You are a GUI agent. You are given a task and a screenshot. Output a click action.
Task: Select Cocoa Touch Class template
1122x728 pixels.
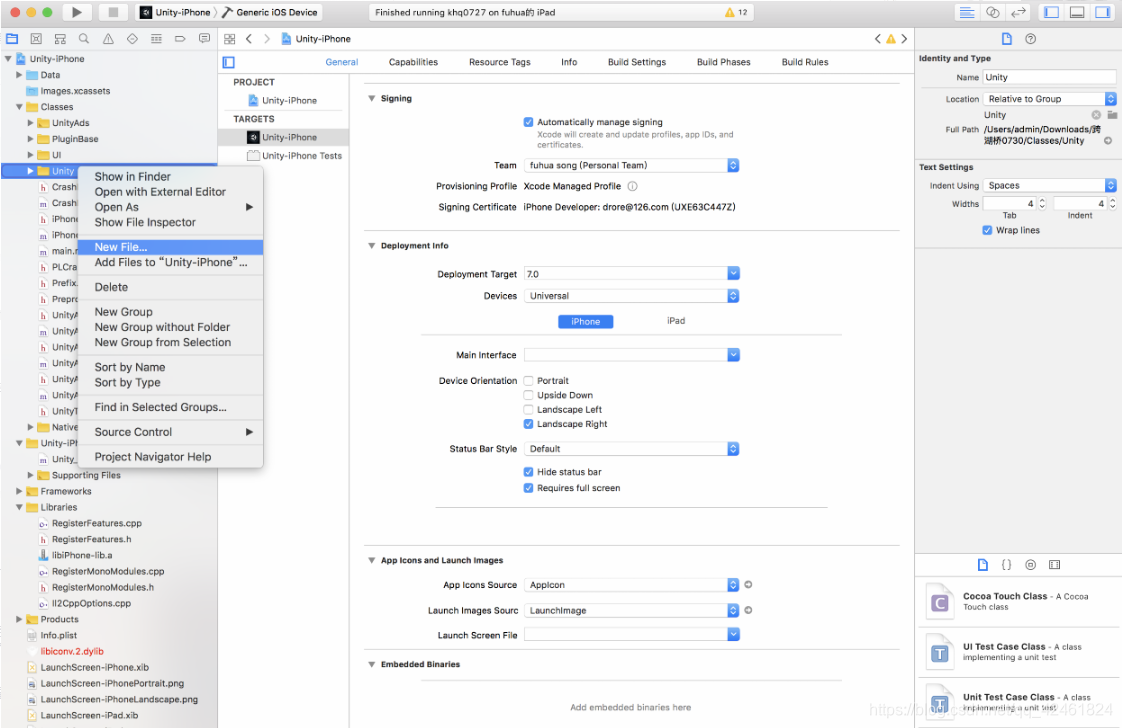1018,602
